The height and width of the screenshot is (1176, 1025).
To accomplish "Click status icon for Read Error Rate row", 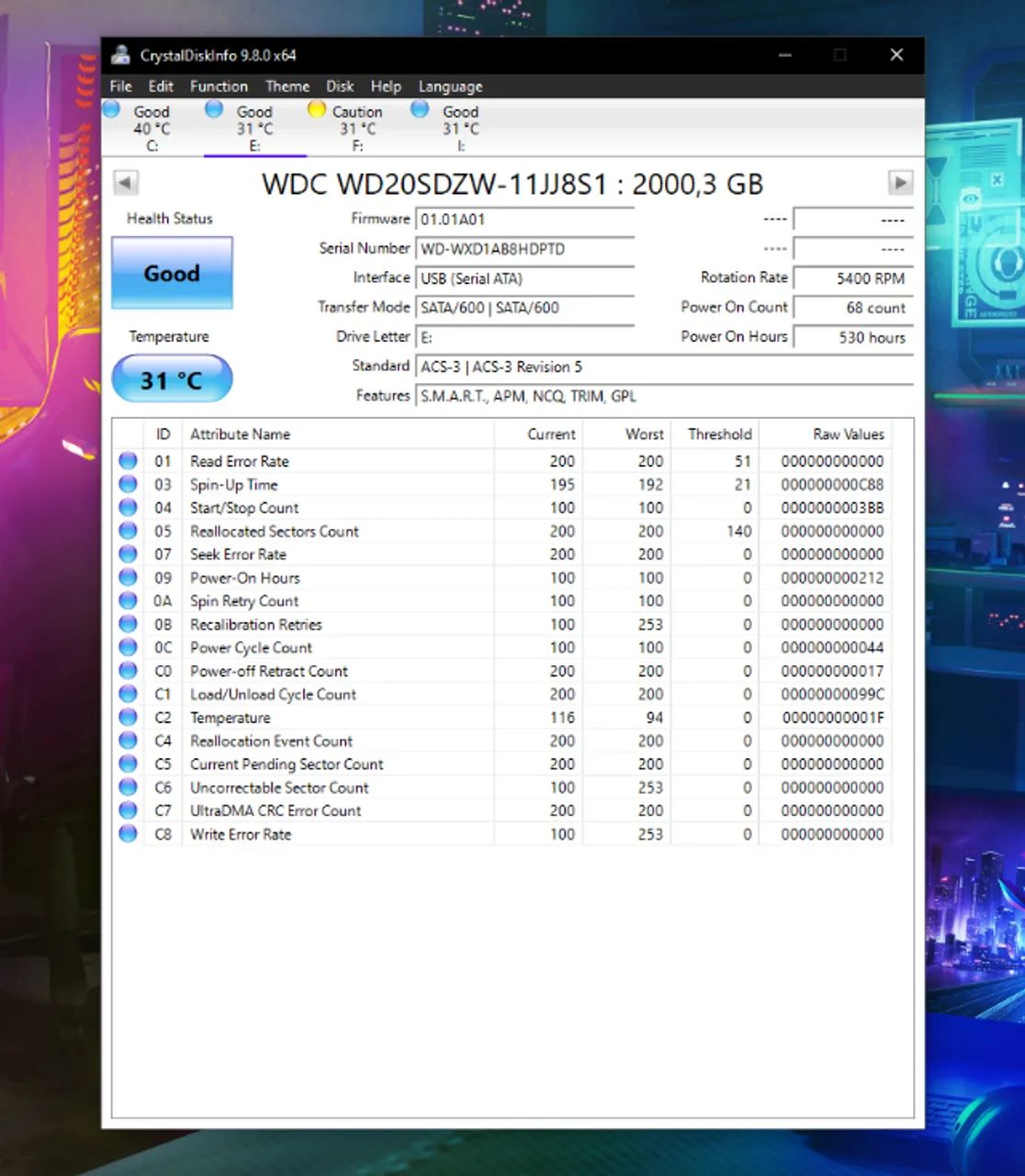I will pos(129,460).
